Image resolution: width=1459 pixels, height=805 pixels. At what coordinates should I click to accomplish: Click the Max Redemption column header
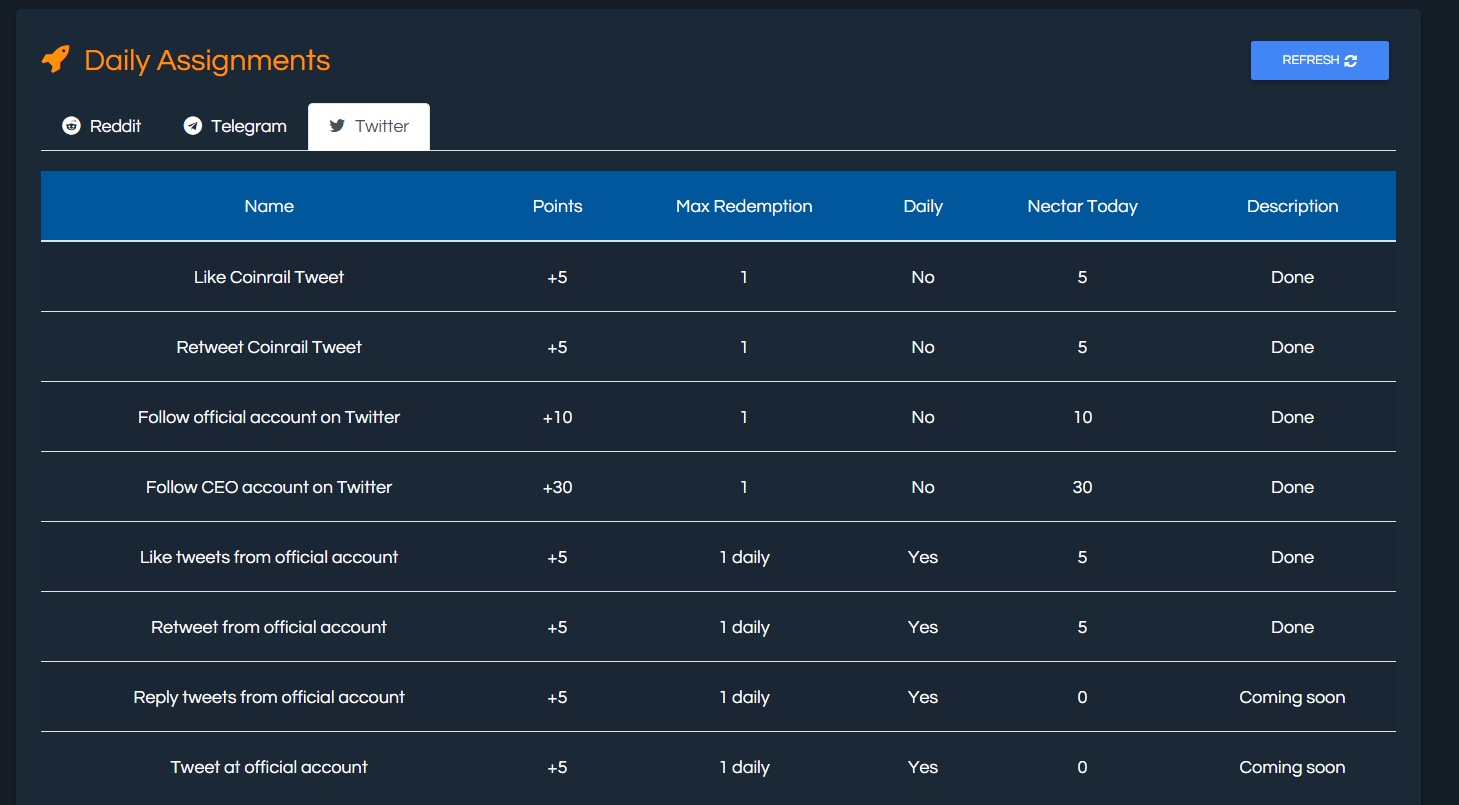click(744, 206)
